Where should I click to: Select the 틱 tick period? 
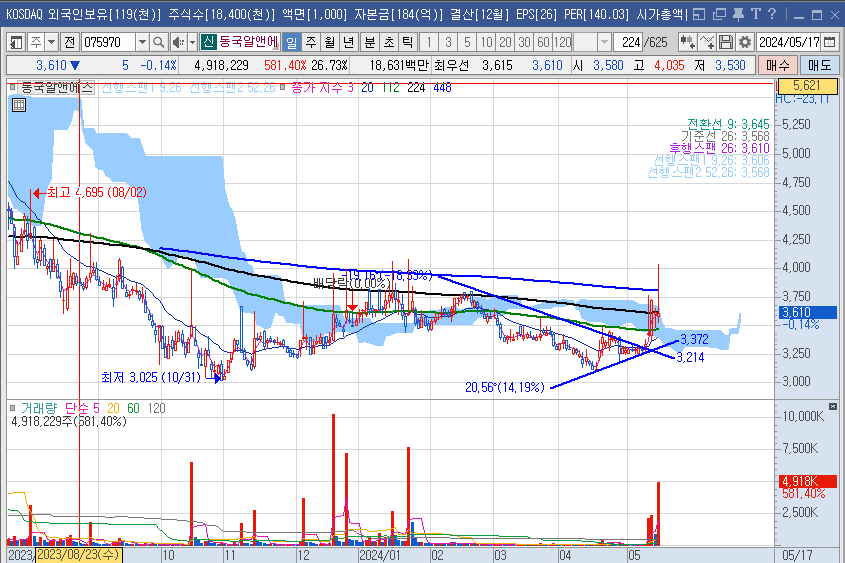point(407,41)
